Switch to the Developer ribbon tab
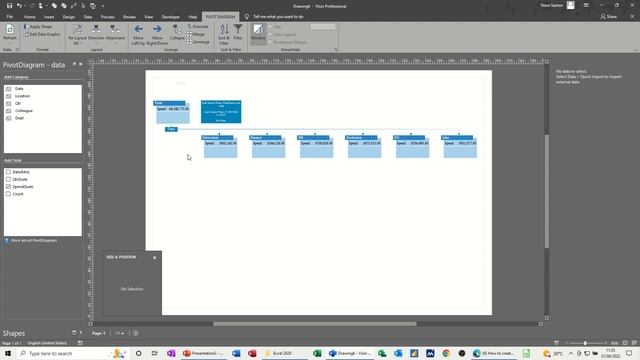The width and height of the screenshot is (640, 360). 171,17
